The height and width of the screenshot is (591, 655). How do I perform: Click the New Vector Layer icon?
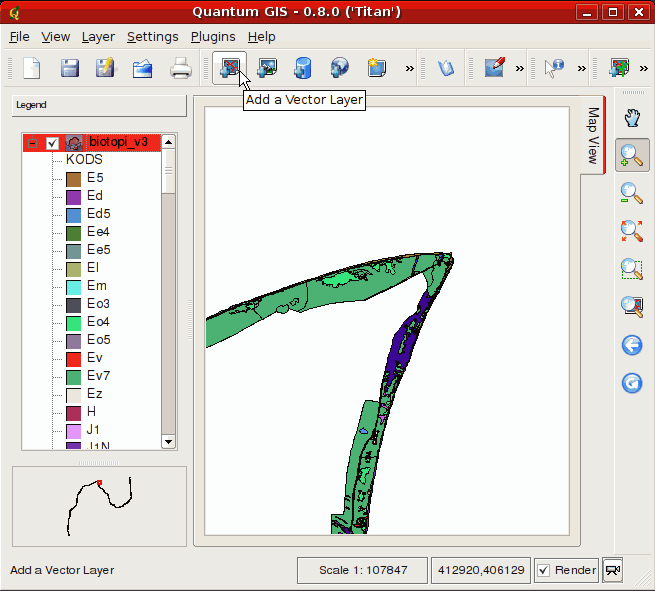point(376,68)
